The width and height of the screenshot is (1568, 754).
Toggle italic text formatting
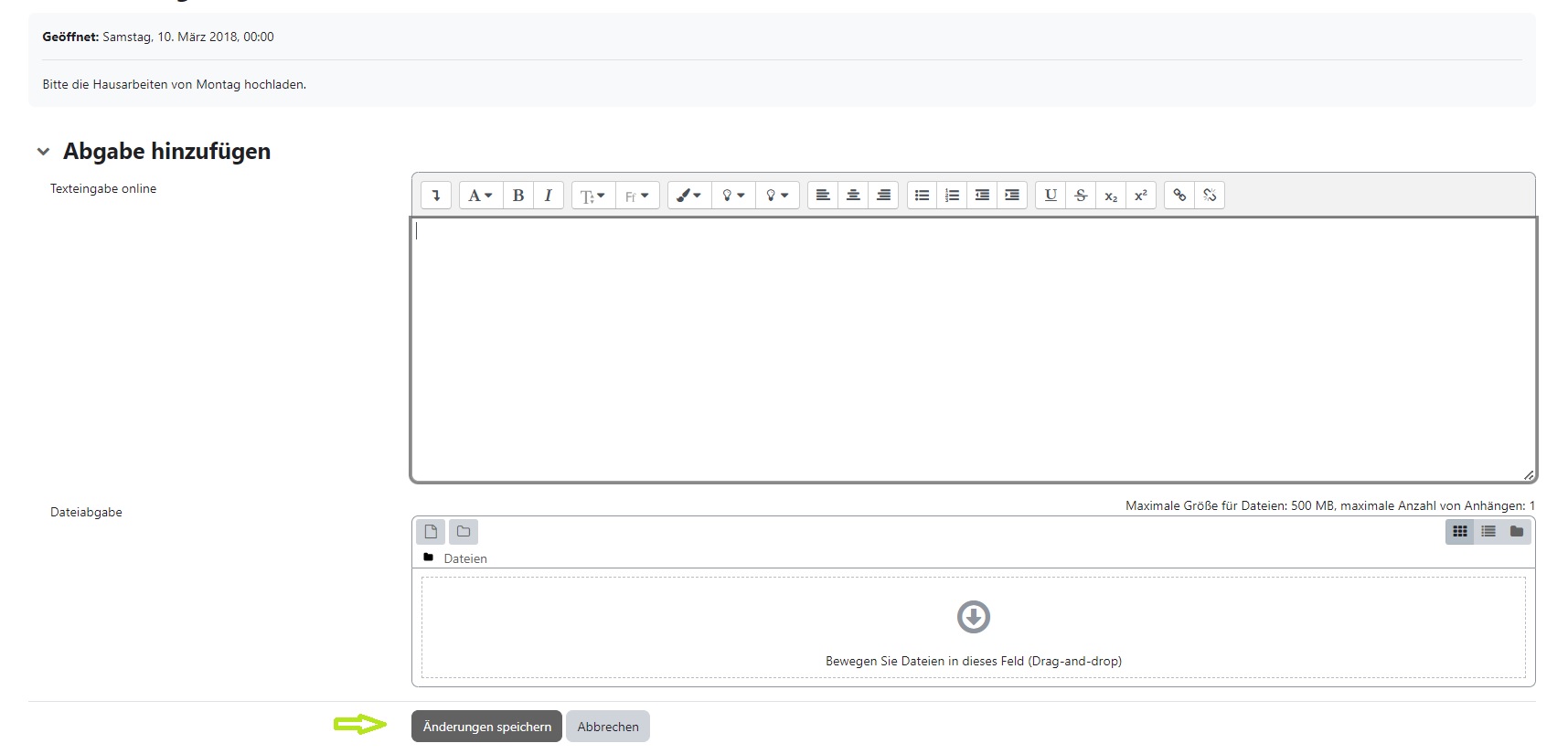click(x=549, y=196)
